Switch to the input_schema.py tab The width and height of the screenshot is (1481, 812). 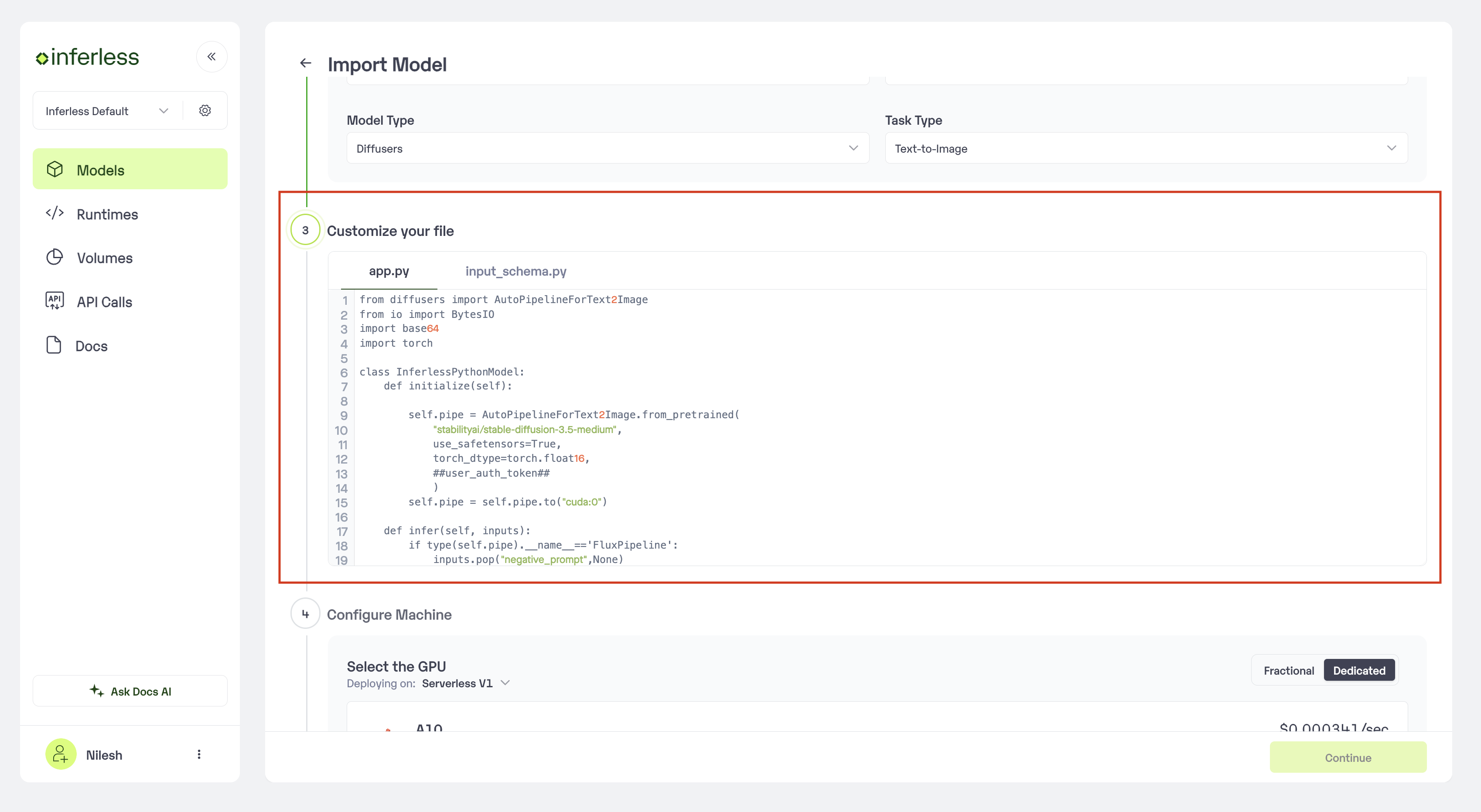[516, 271]
